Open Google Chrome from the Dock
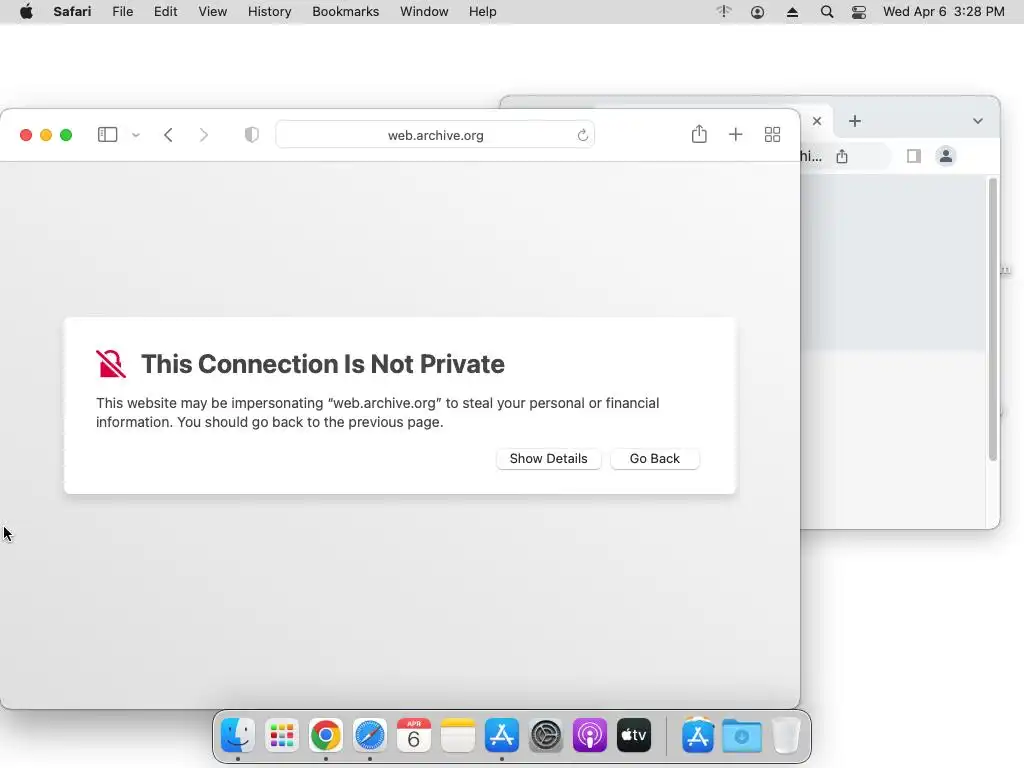The height and width of the screenshot is (768, 1024). click(x=326, y=735)
